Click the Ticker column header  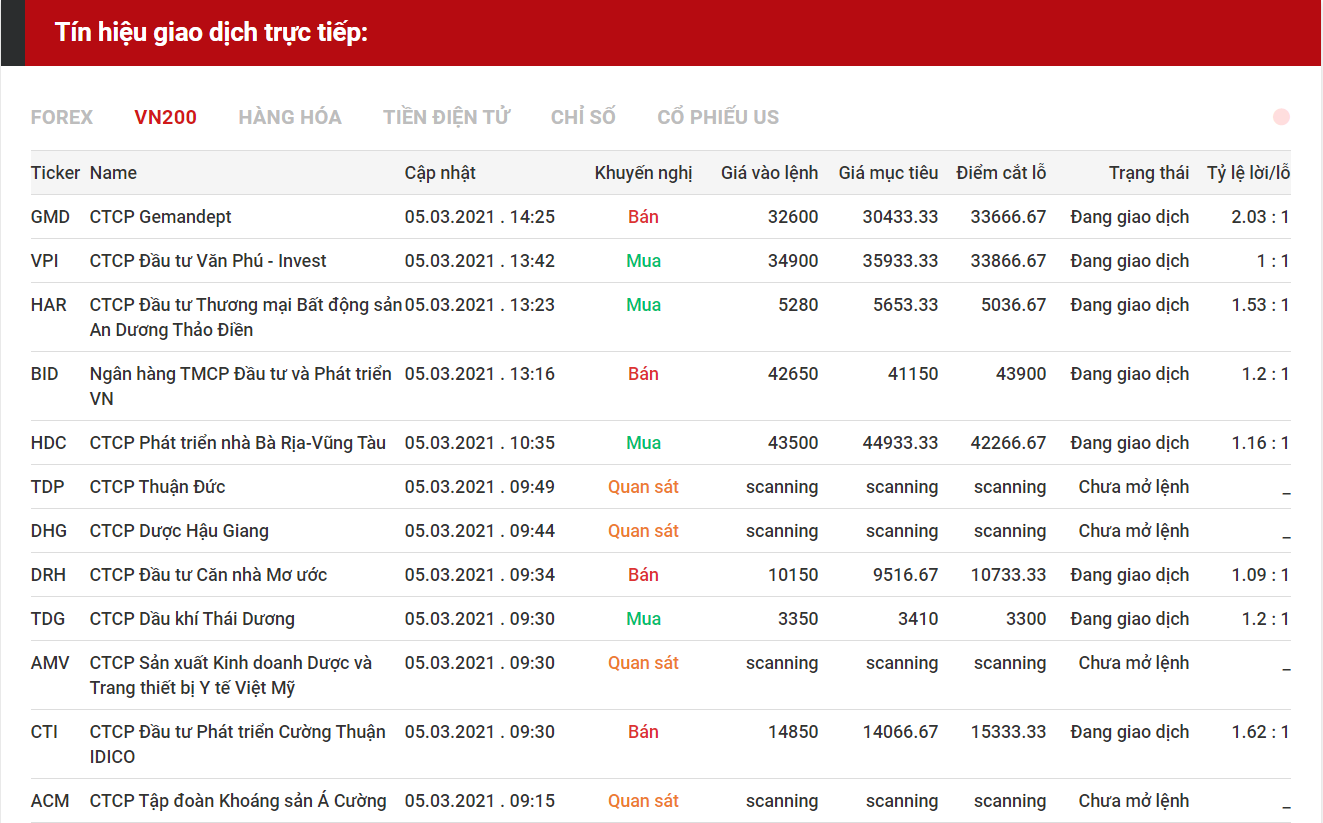tap(55, 173)
